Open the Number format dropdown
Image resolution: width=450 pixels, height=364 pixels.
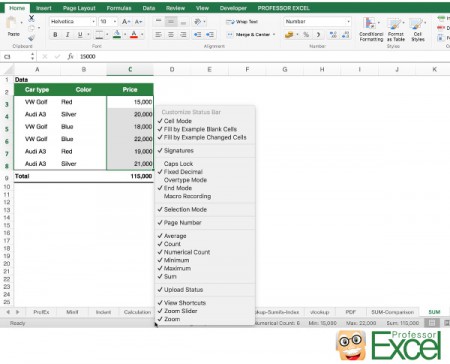348,22
